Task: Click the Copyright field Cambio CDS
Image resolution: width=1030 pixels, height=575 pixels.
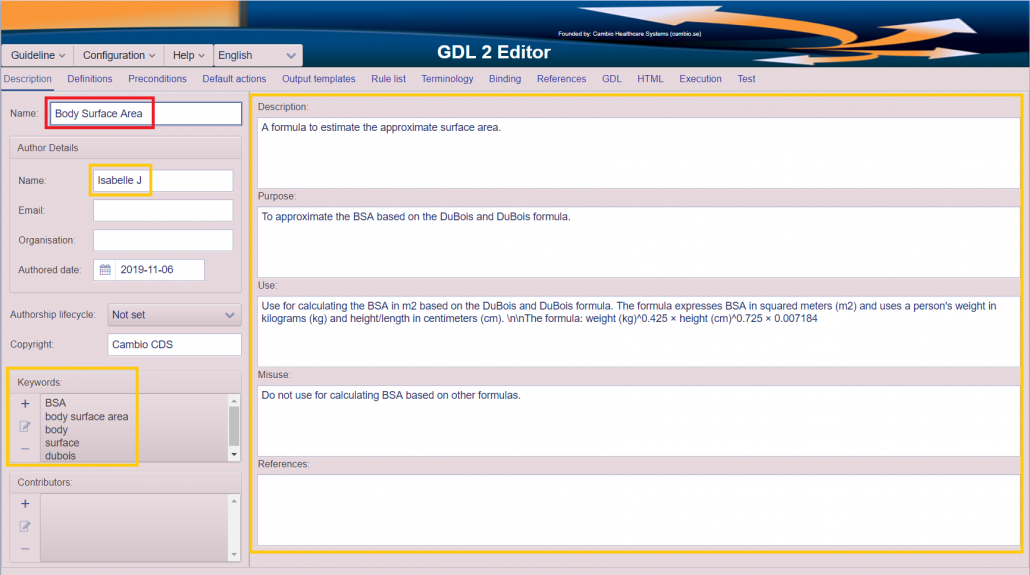Action: (x=174, y=344)
